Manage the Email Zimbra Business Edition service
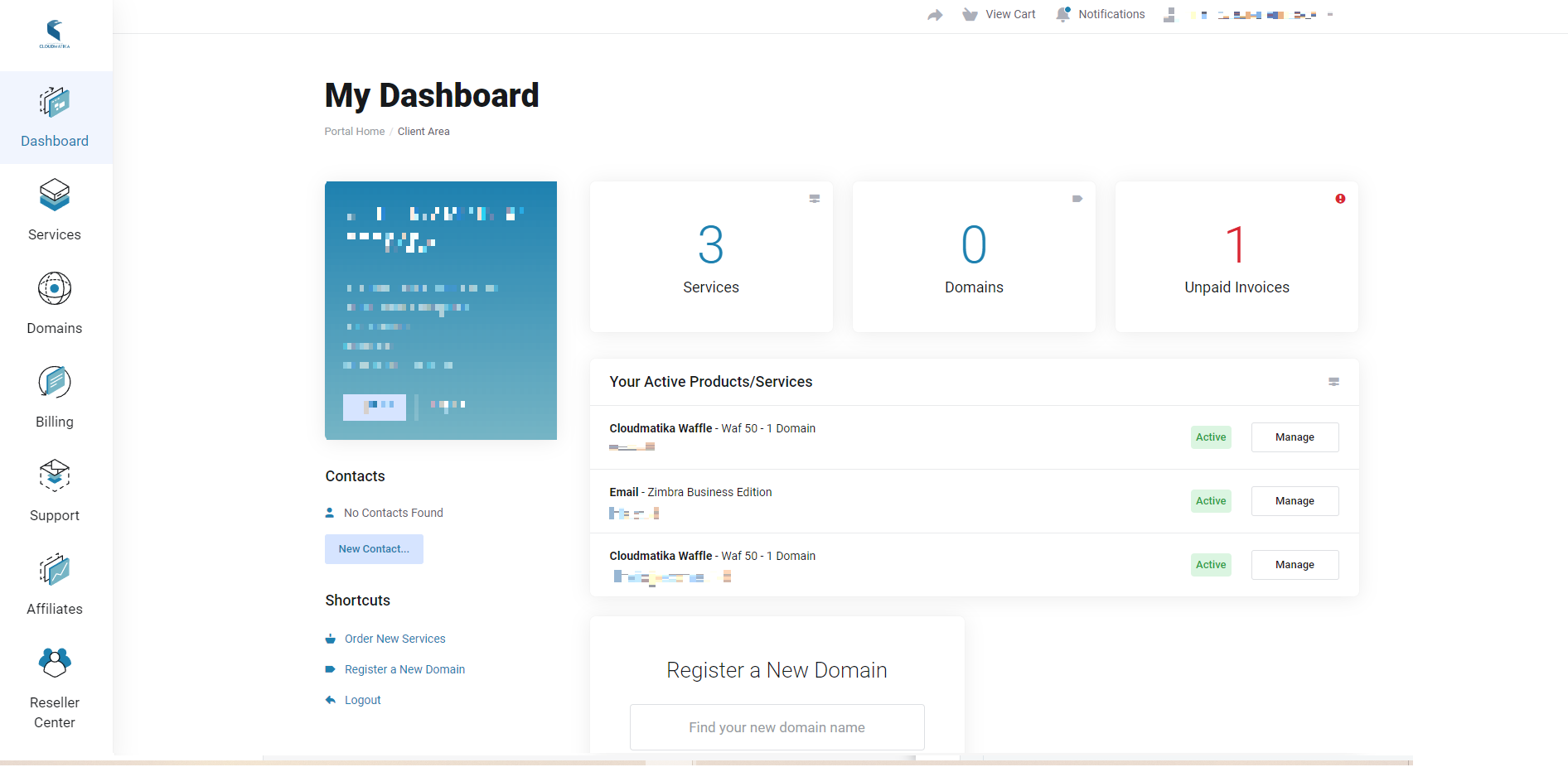 pos(1295,501)
